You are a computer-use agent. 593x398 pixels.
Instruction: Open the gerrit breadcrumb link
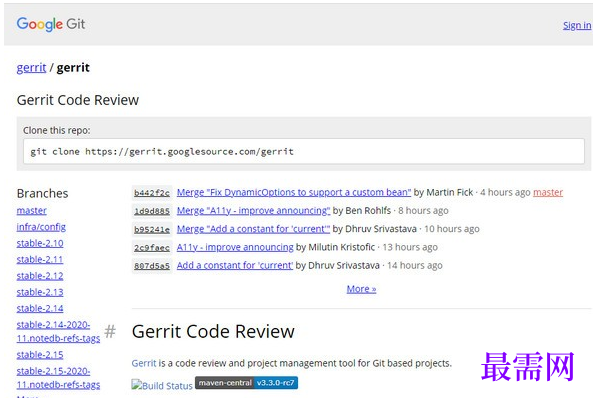[31, 68]
